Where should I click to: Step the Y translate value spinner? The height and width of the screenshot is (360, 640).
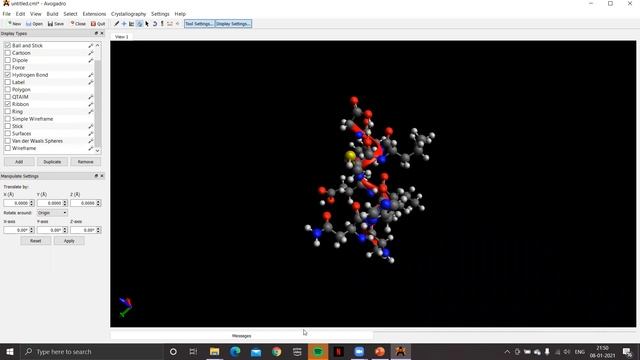point(65,203)
